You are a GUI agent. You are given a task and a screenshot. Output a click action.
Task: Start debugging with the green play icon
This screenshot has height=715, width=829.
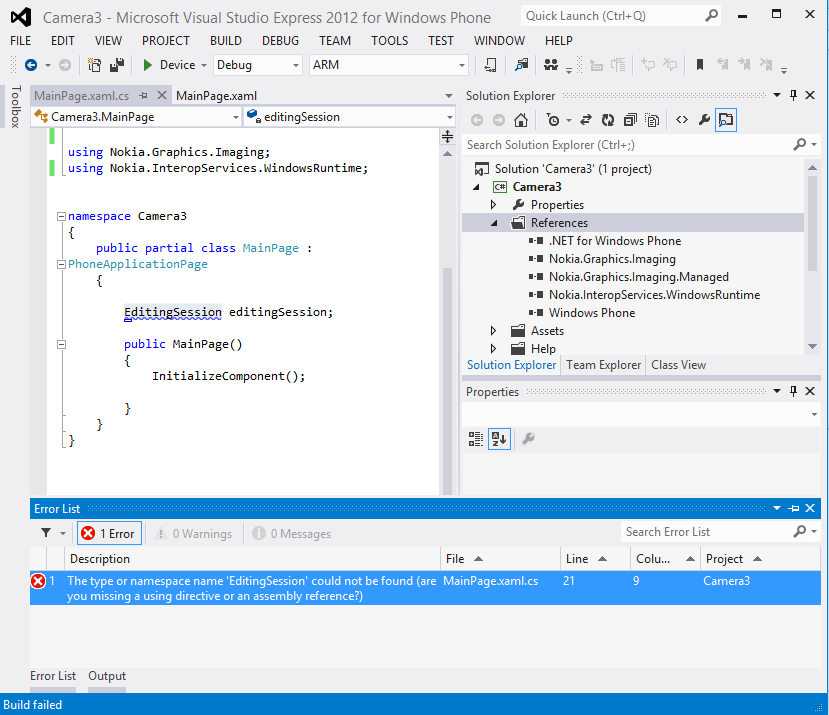[148, 65]
